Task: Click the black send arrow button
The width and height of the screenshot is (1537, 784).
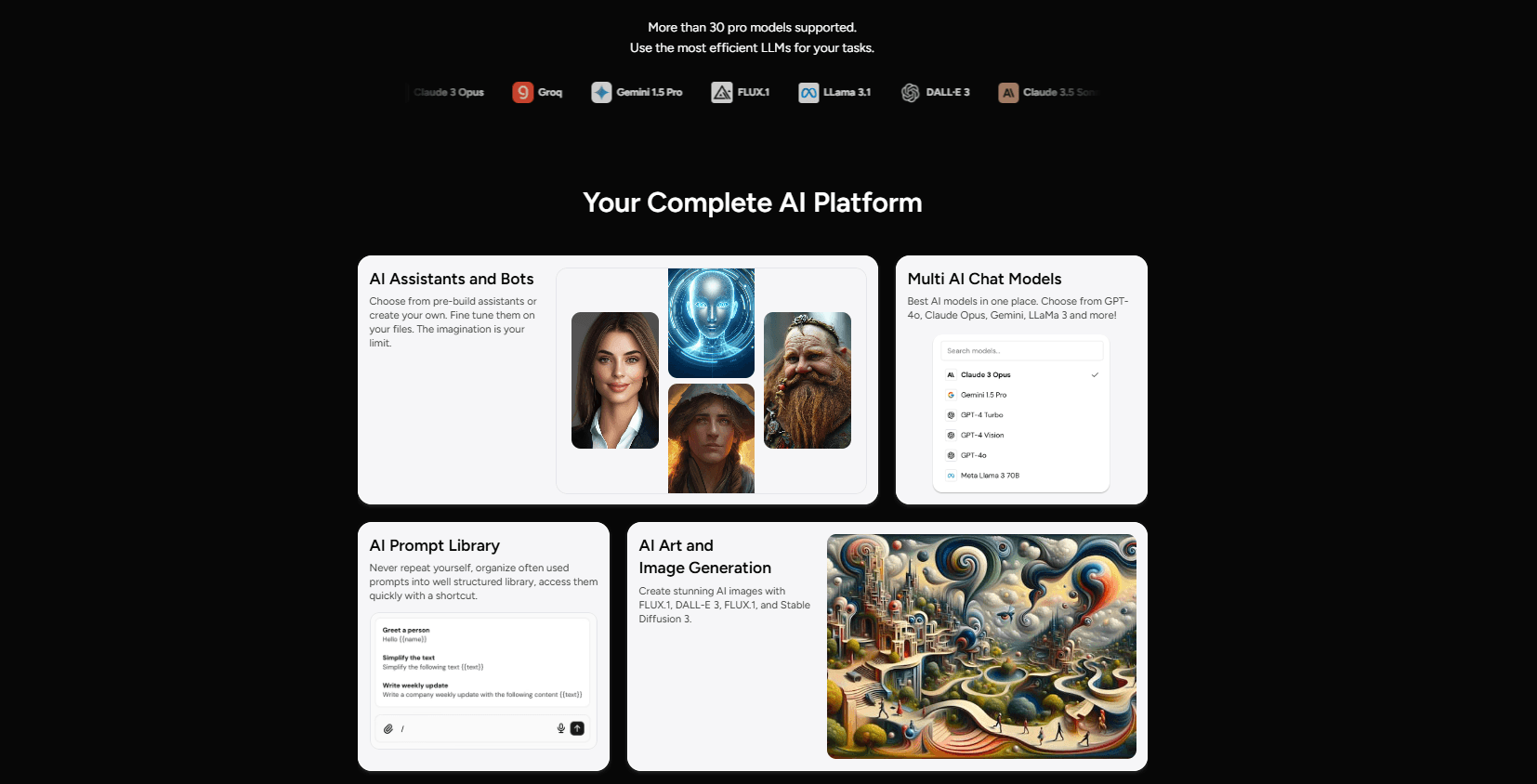Action: point(577,728)
